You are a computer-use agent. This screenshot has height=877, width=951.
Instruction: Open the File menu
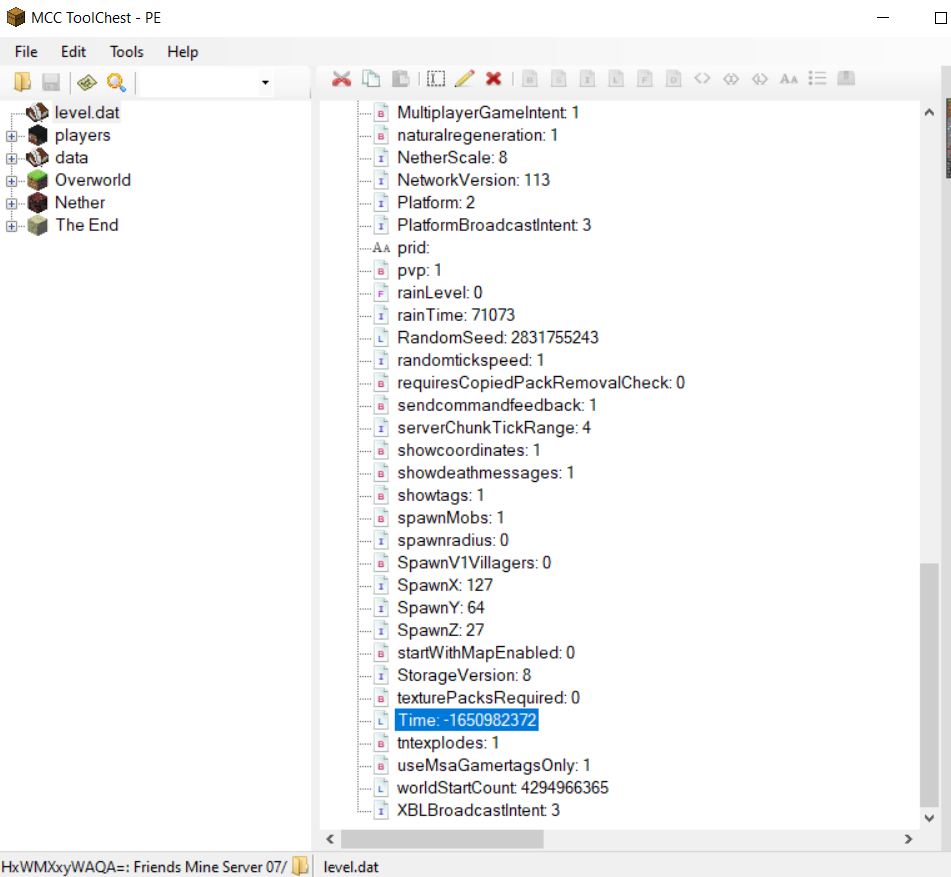point(26,52)
